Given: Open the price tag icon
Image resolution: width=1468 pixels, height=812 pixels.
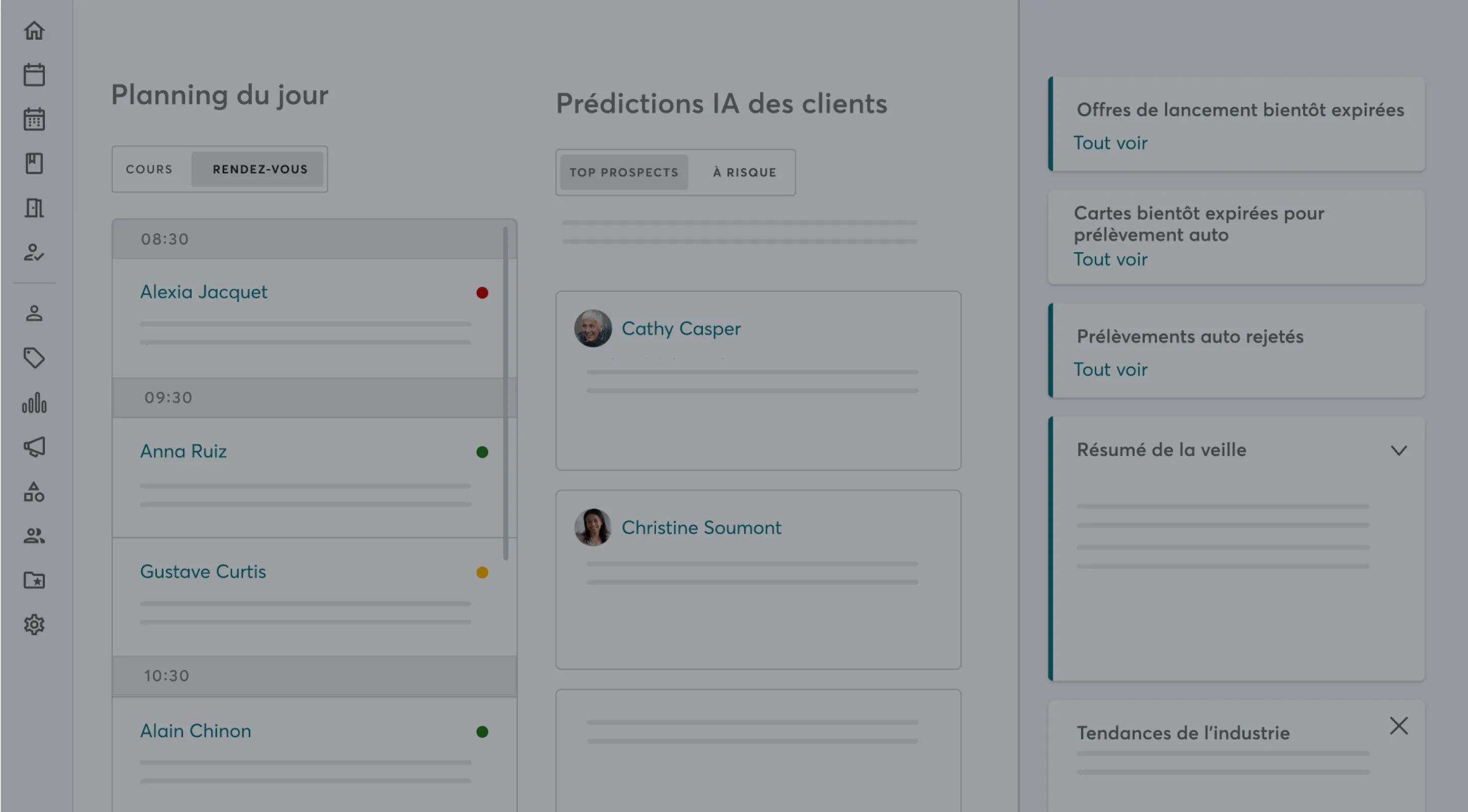Looking at the screenshot, I should point(34,358).
